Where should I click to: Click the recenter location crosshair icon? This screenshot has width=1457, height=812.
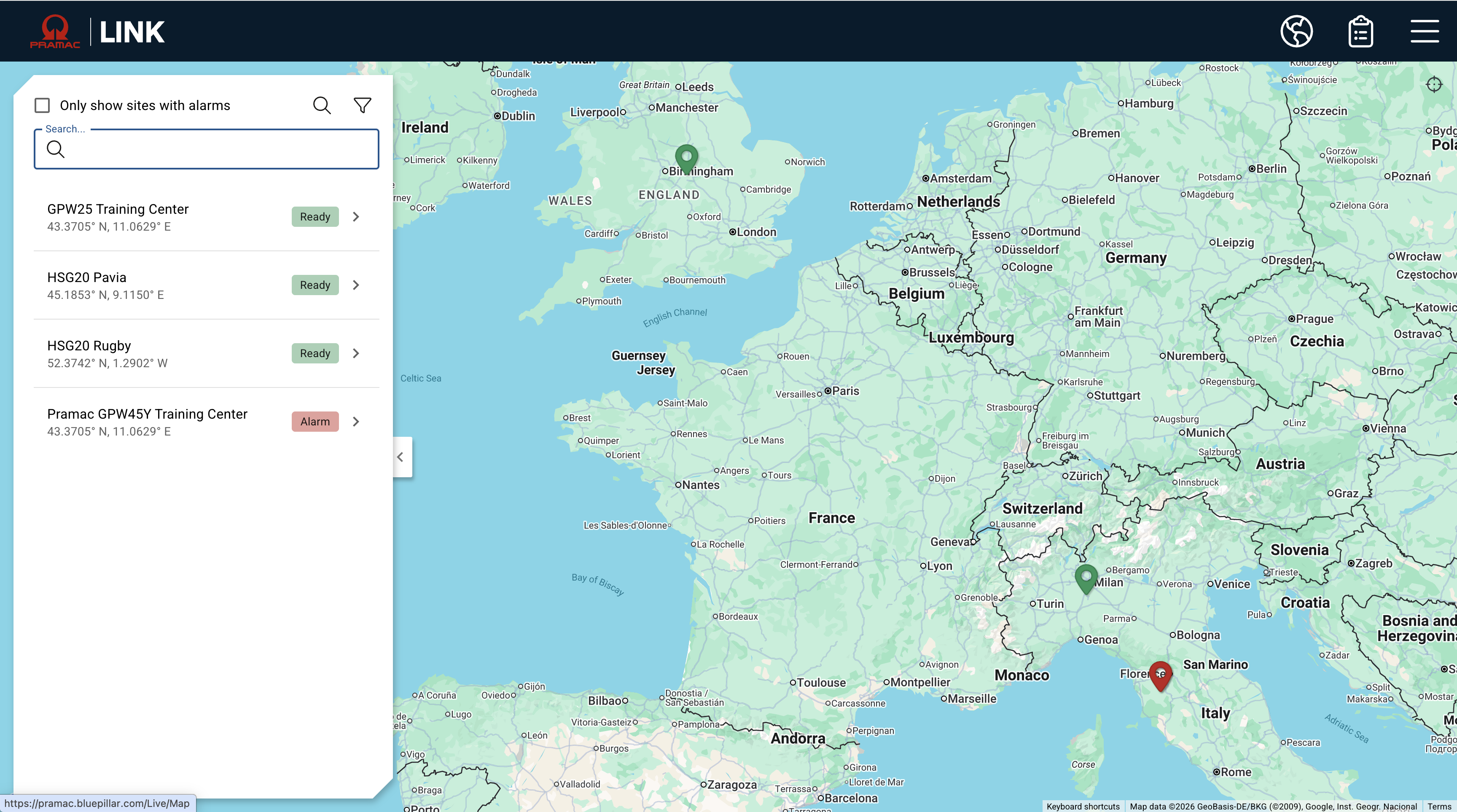click(x=1434, y=85)
